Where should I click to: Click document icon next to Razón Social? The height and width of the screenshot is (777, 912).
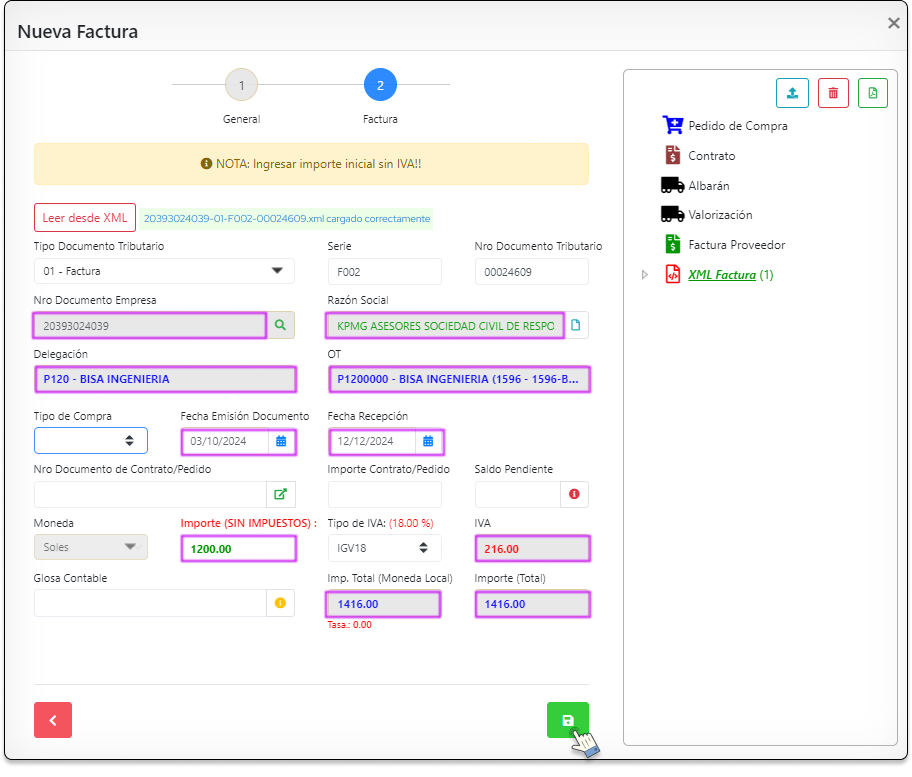click(576, 325)
